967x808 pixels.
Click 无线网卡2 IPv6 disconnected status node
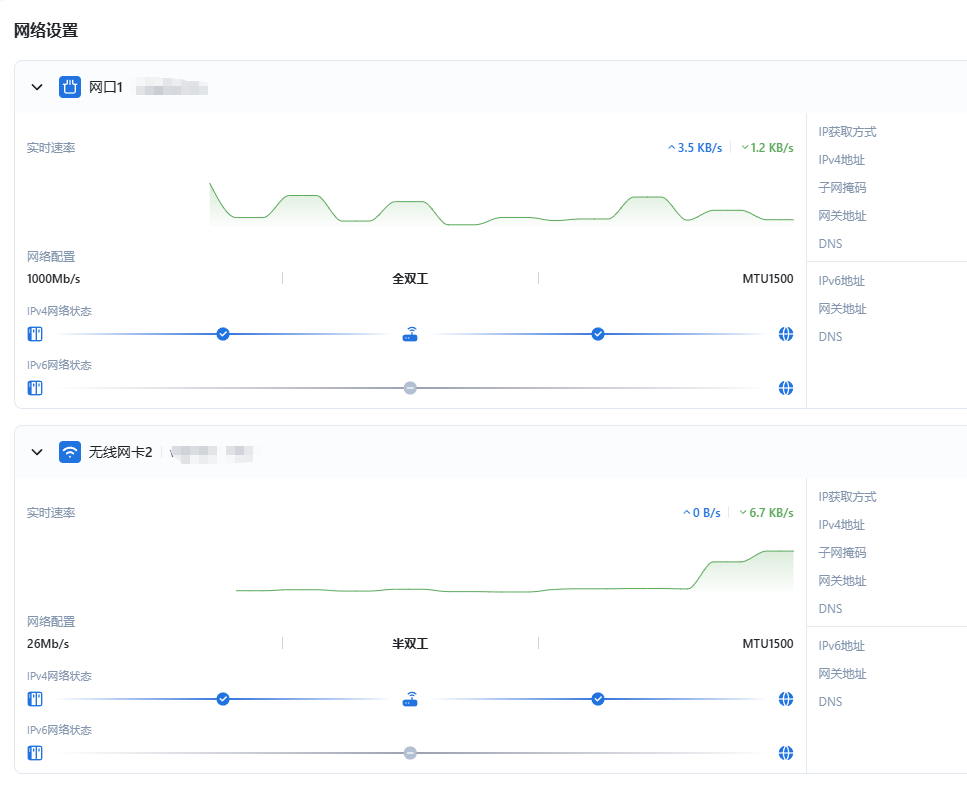(410, 753)
